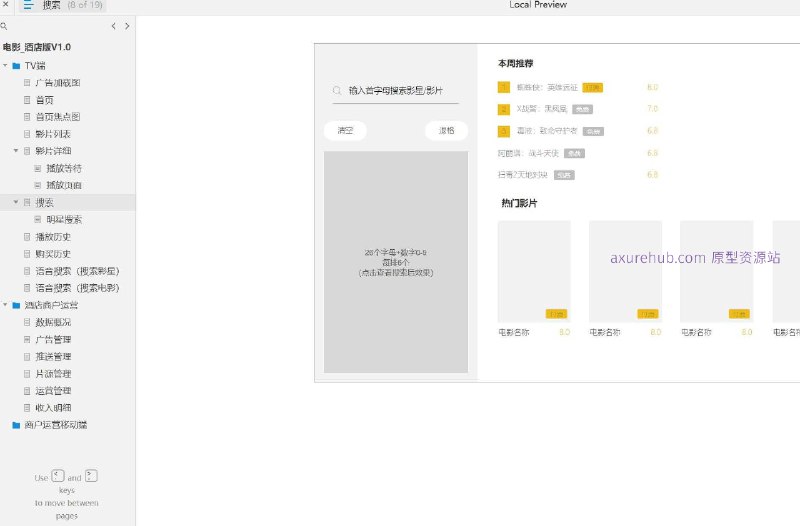Open the 播放历史 page
Screen dimensions: 800x526
coord(53,237)
